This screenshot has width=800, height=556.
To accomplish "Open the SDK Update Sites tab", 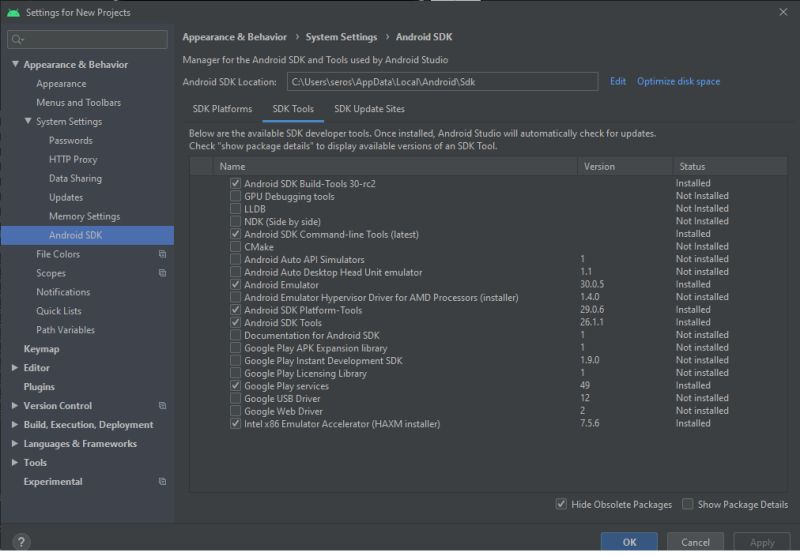I will (x=369, y=109).
